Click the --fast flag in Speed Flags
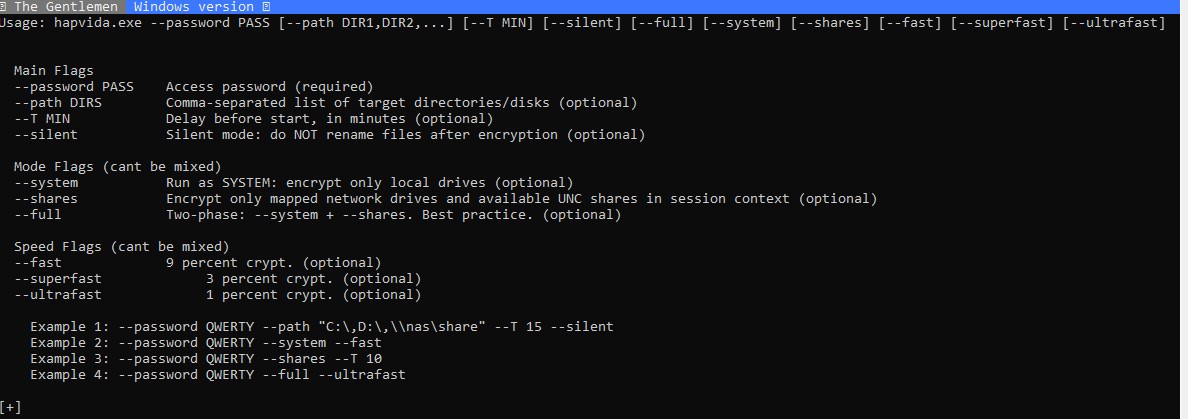 (38, 263)
